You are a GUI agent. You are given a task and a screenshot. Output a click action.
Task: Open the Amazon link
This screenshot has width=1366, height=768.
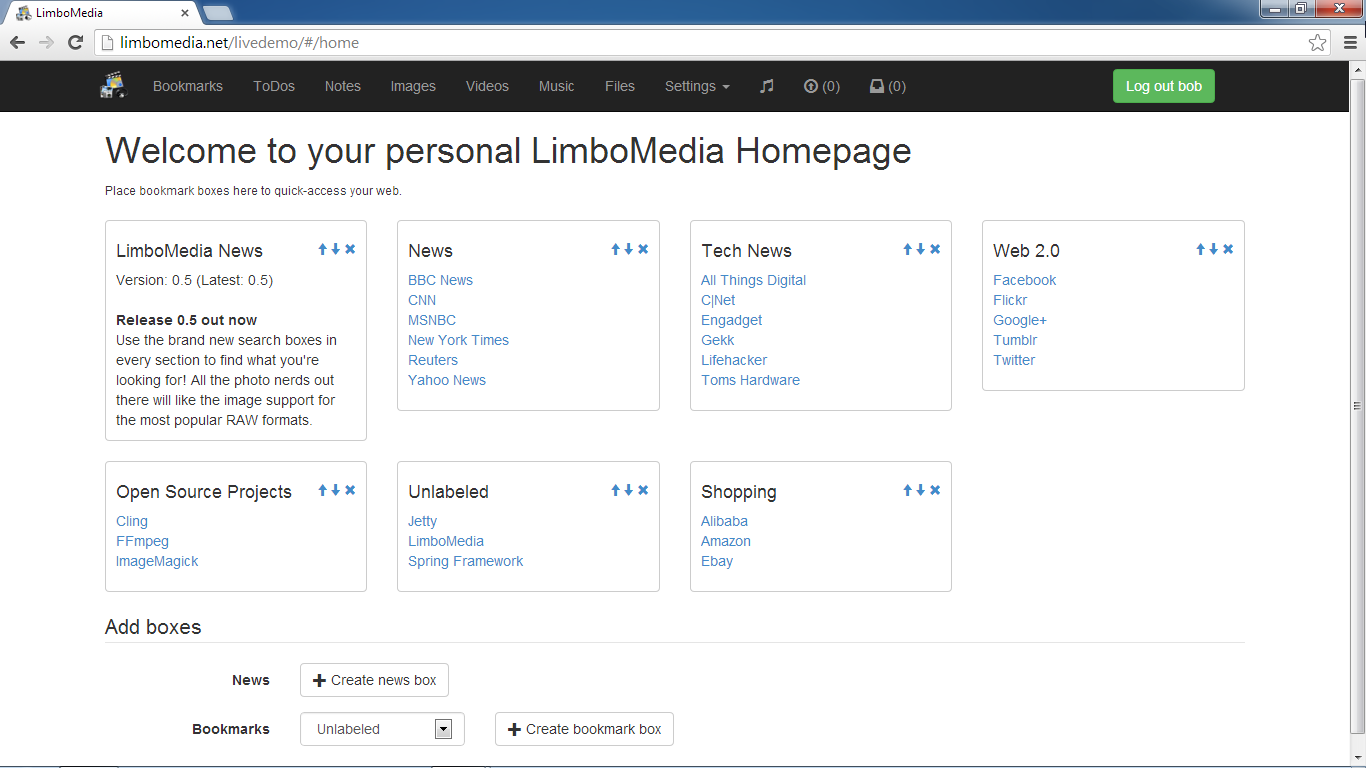(725, 541)
